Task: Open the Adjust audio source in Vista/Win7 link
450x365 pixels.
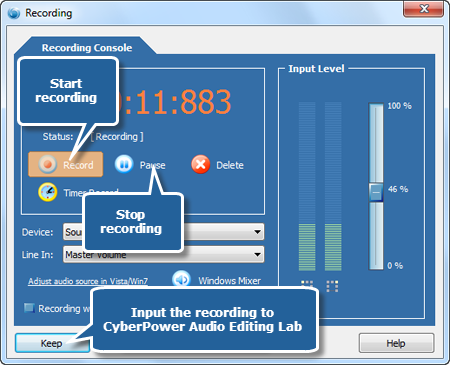Action: coord(88,281)
